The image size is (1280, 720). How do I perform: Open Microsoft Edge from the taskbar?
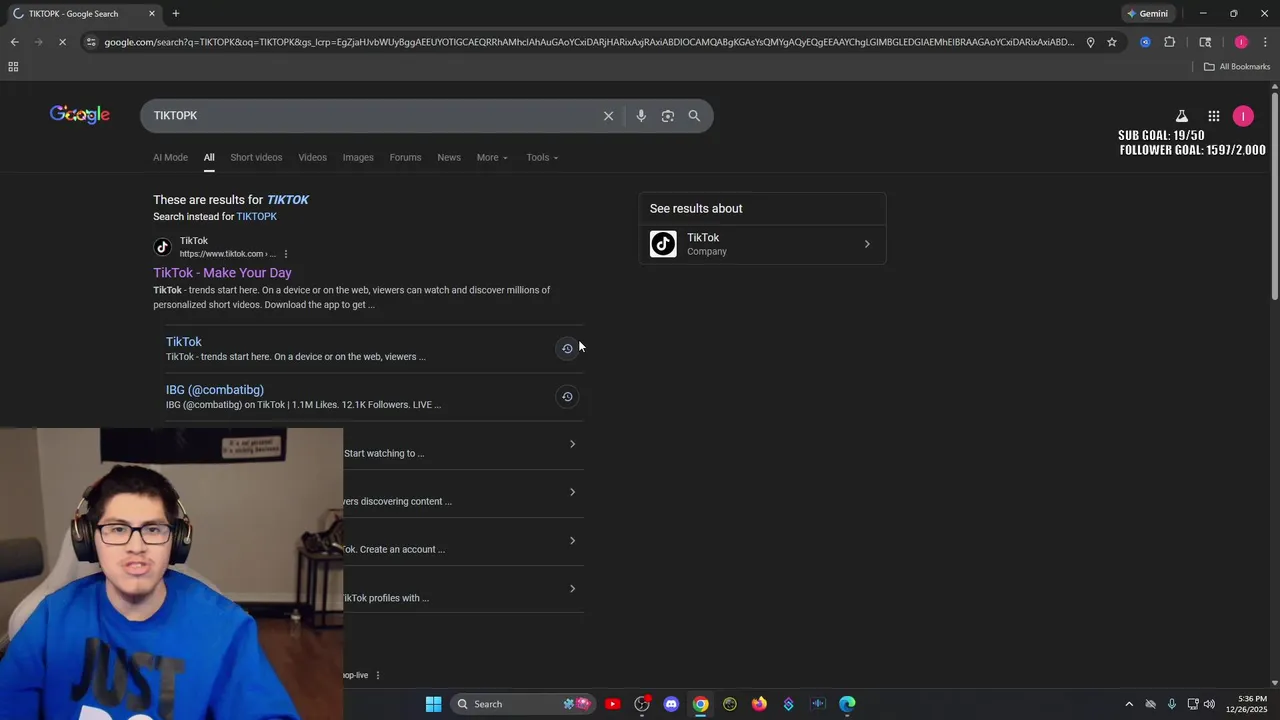(847, 704)
